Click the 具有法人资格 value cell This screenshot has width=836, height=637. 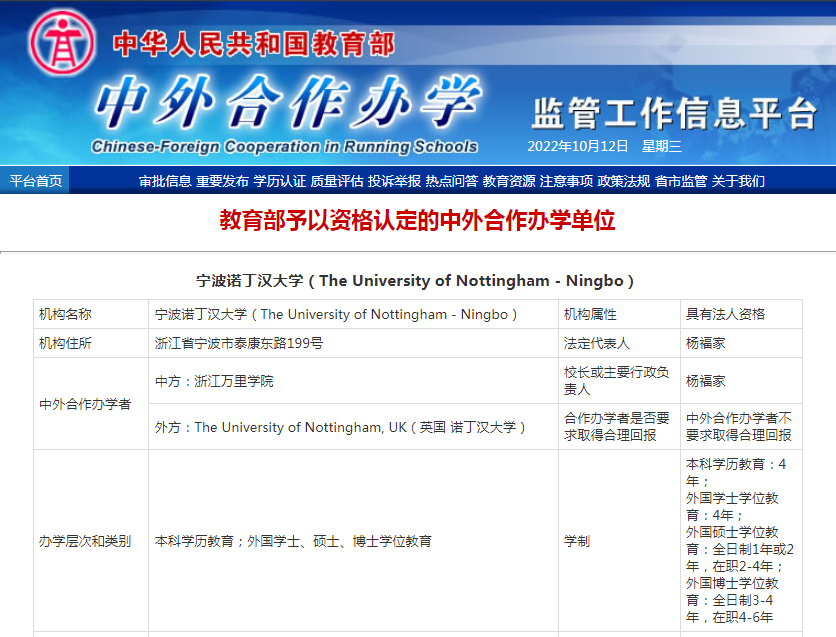pyautogui.click(x=741, y=315)
